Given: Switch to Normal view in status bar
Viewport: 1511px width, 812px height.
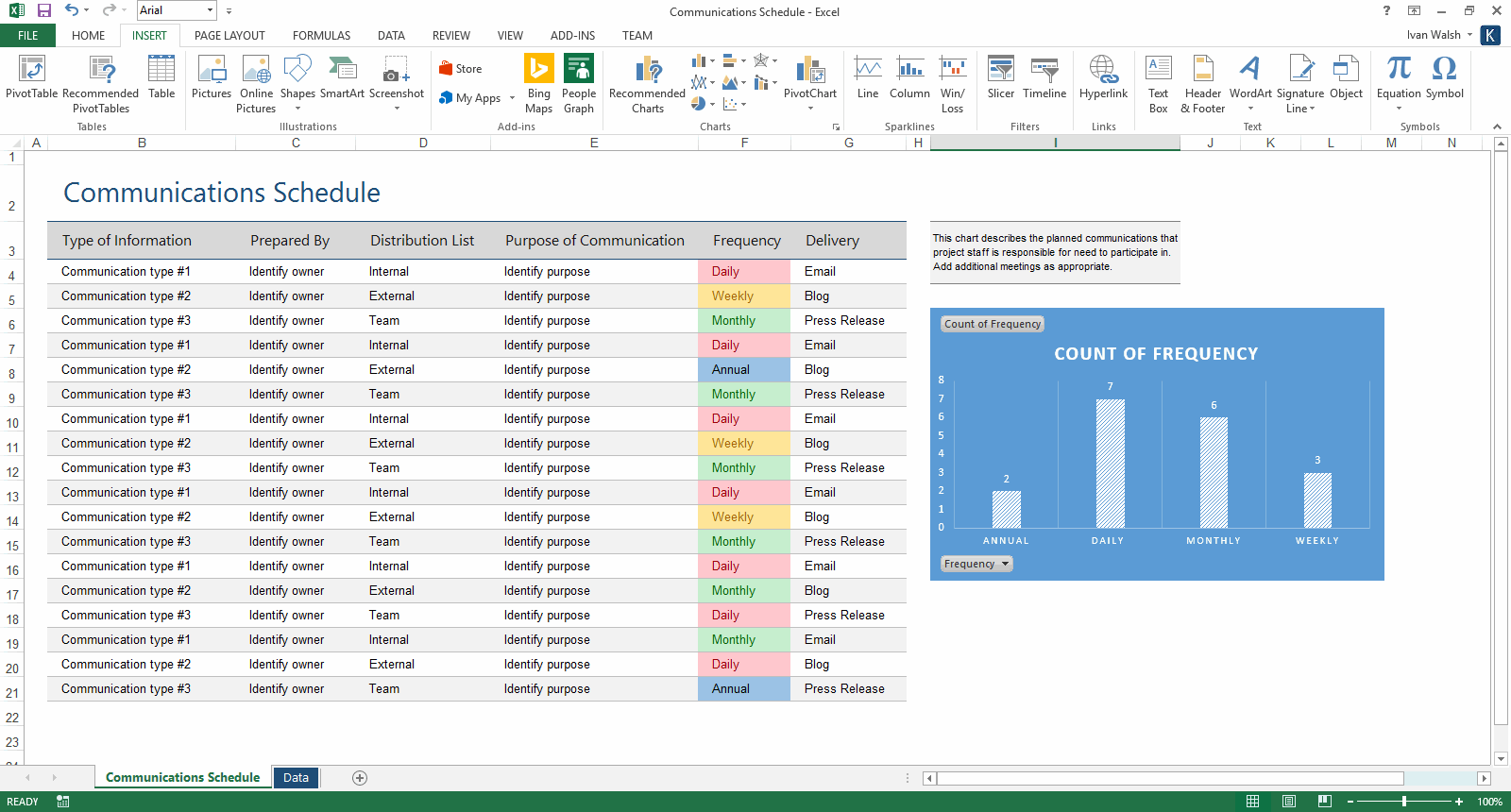Looking at the screenshot, I should point(1253,802).
